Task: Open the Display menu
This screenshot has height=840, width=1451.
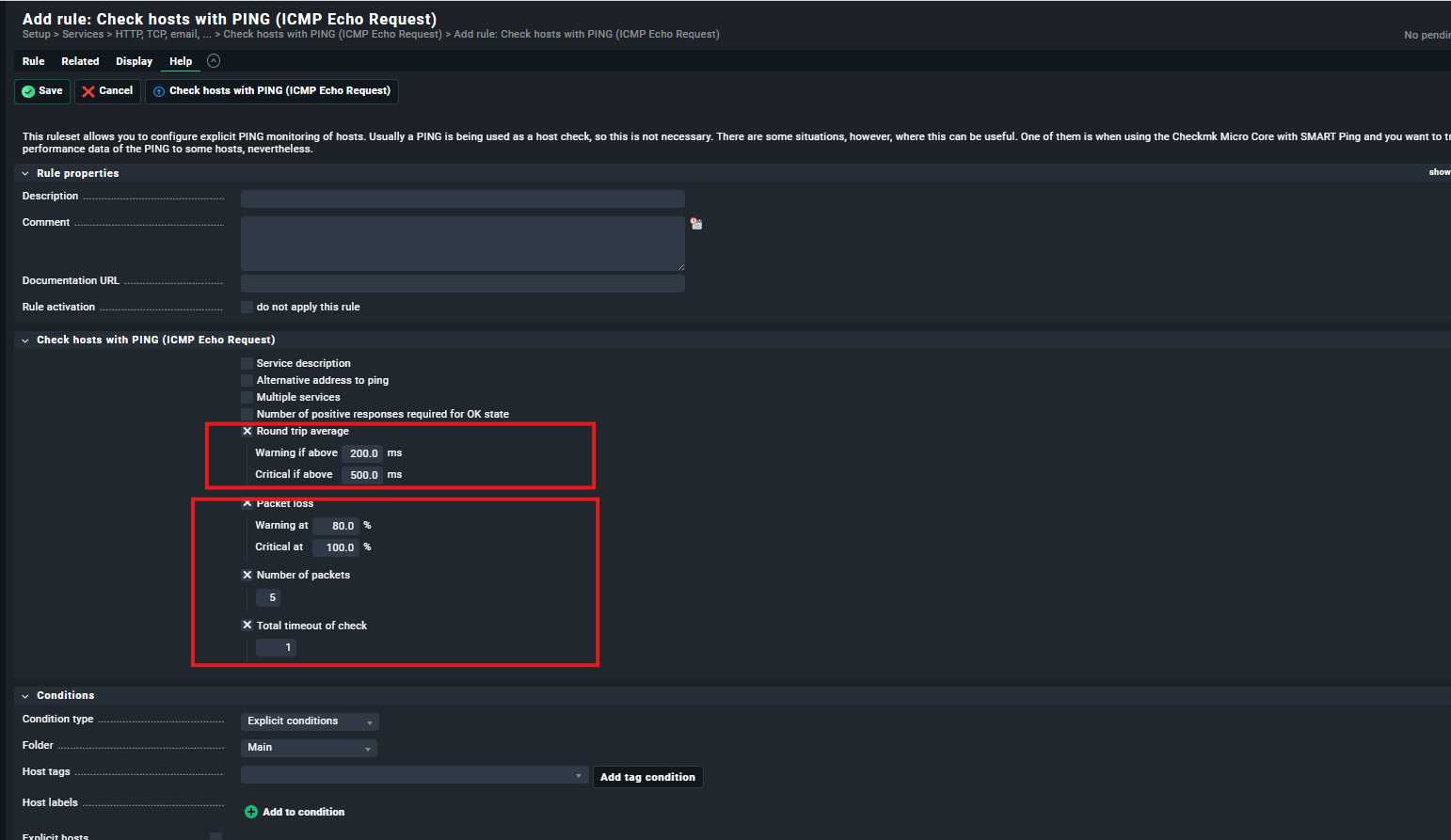Action: pos(134,61)
